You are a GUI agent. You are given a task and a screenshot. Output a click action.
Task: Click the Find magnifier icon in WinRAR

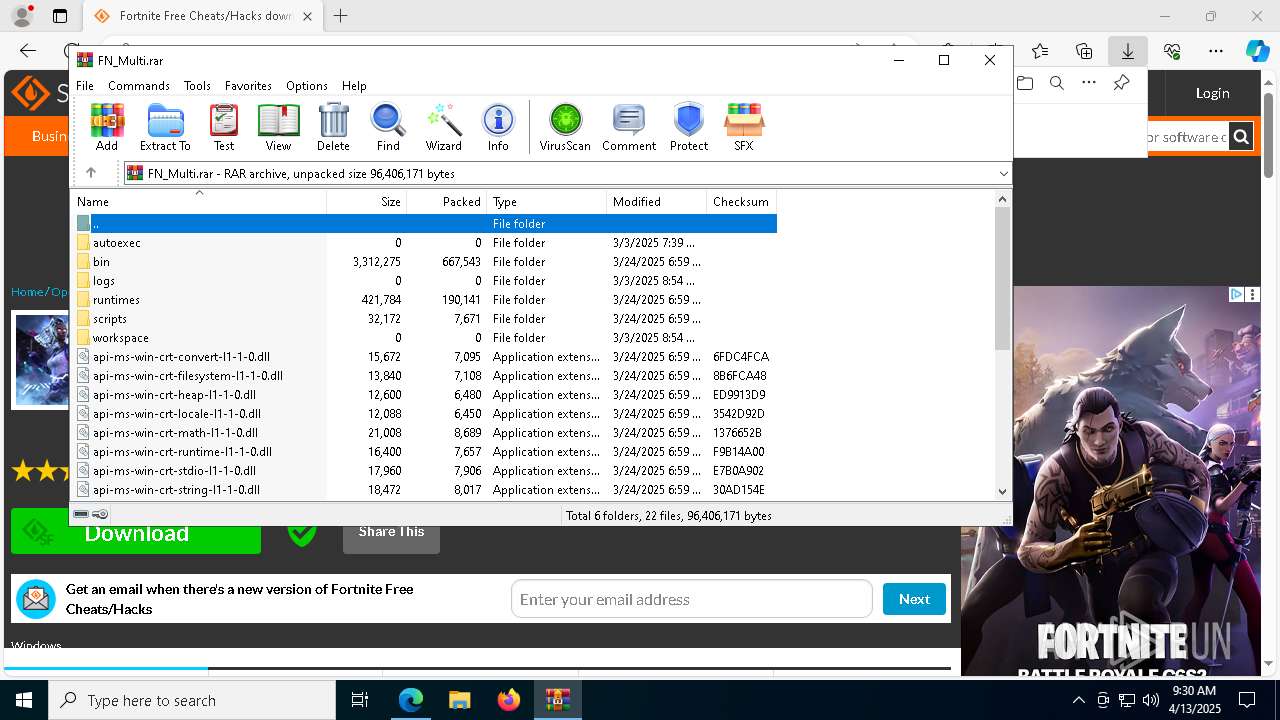[x=388, y=127]
